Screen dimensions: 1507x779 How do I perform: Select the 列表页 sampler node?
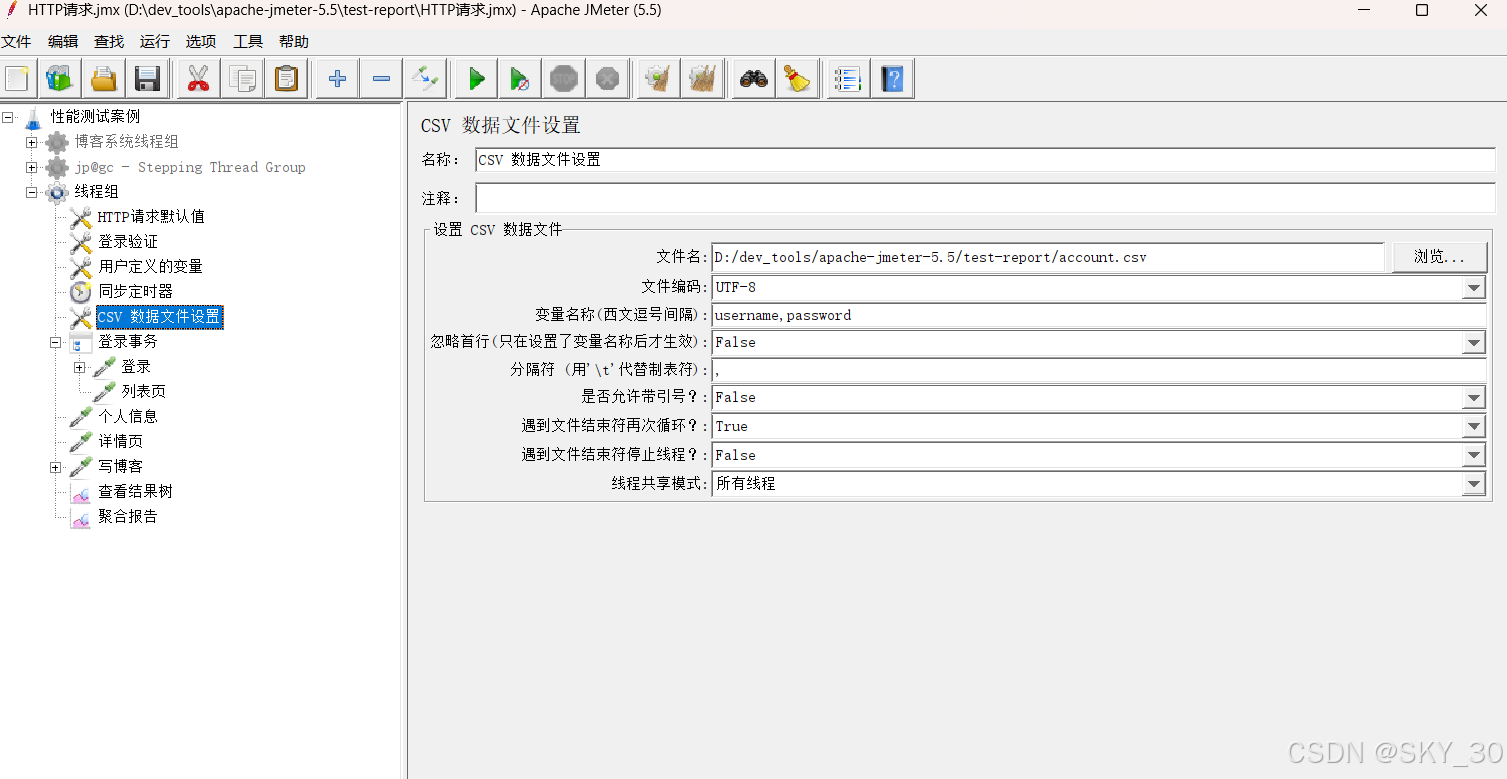(144, 391)
